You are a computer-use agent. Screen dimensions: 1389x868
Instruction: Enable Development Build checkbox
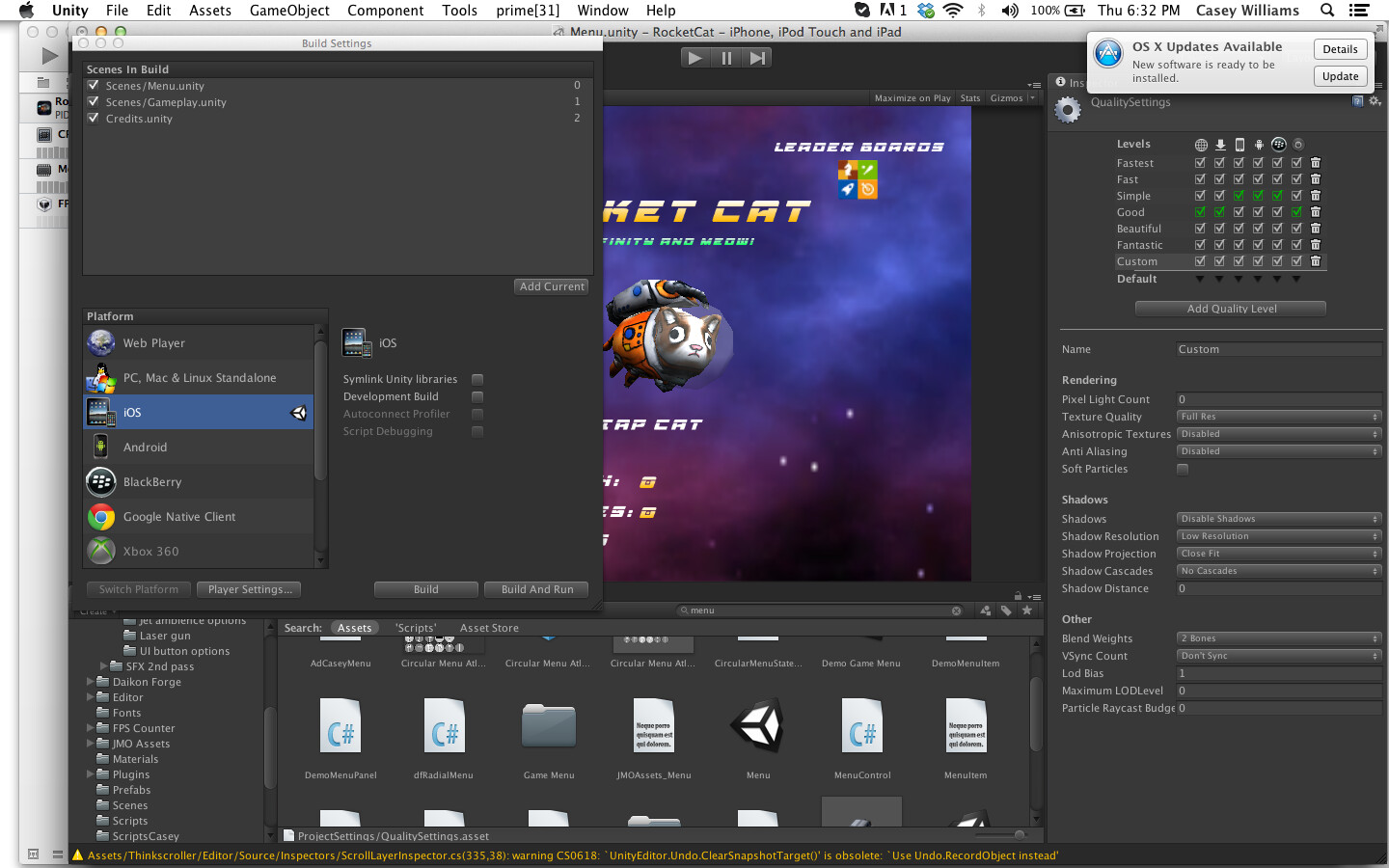(x=477, y=396)
